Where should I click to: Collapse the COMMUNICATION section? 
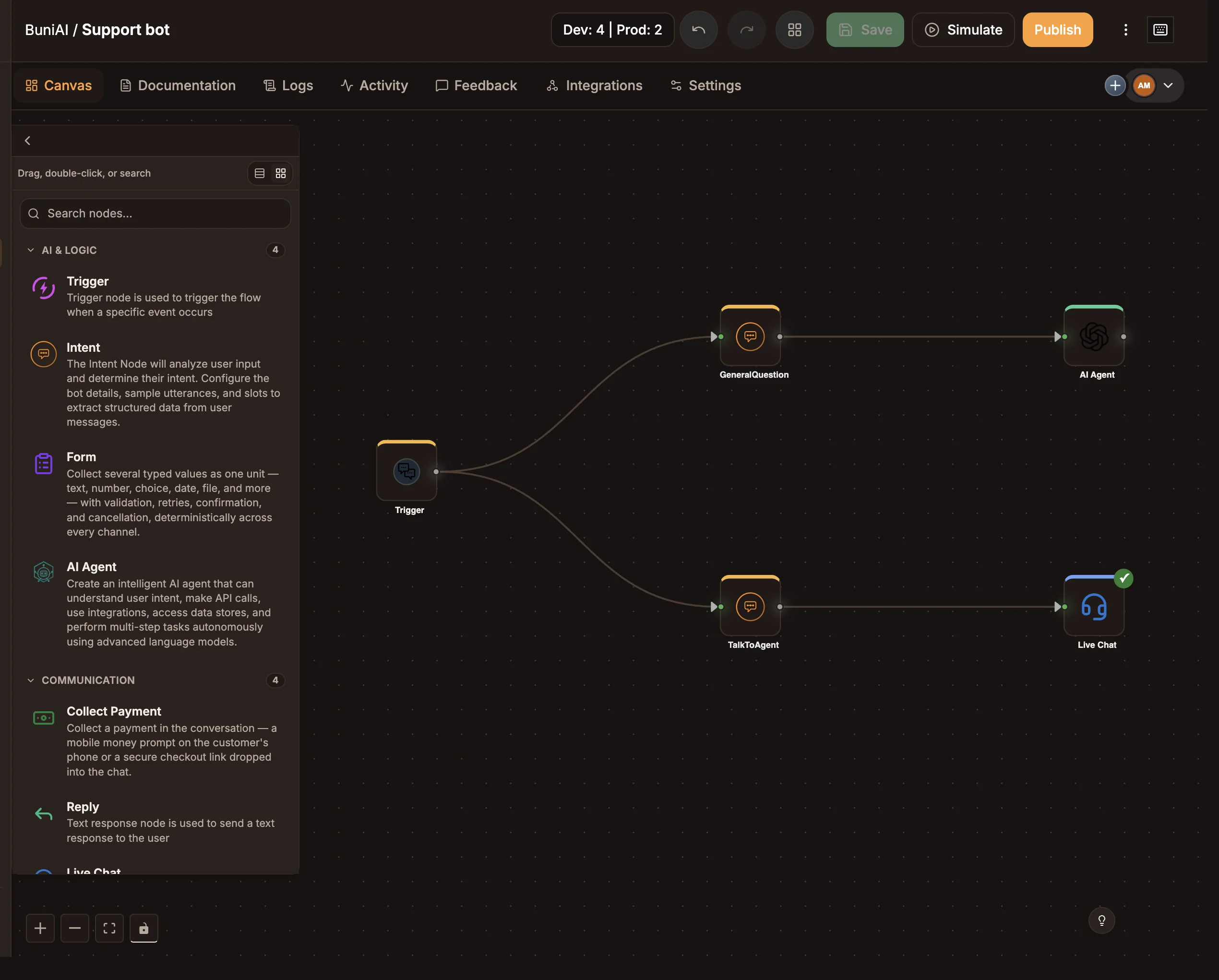31,680
